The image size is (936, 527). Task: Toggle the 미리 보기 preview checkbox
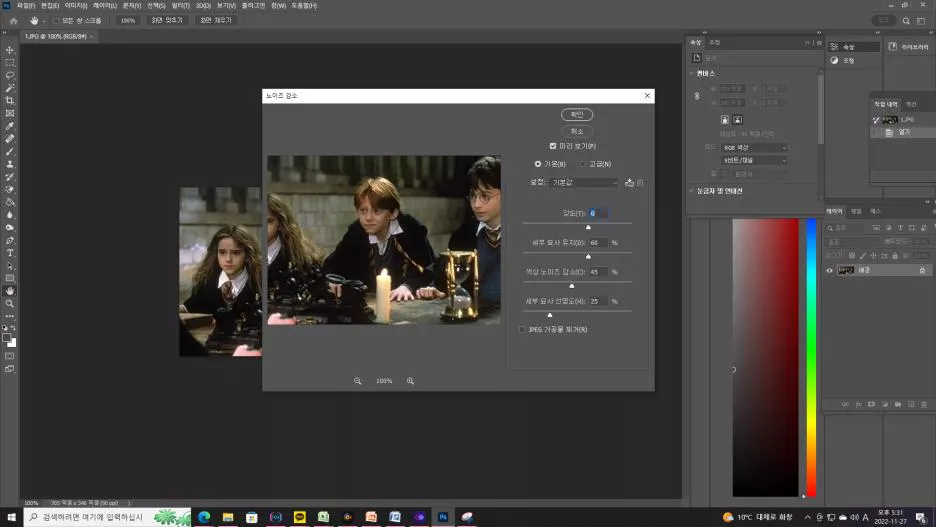pos(553,146)
